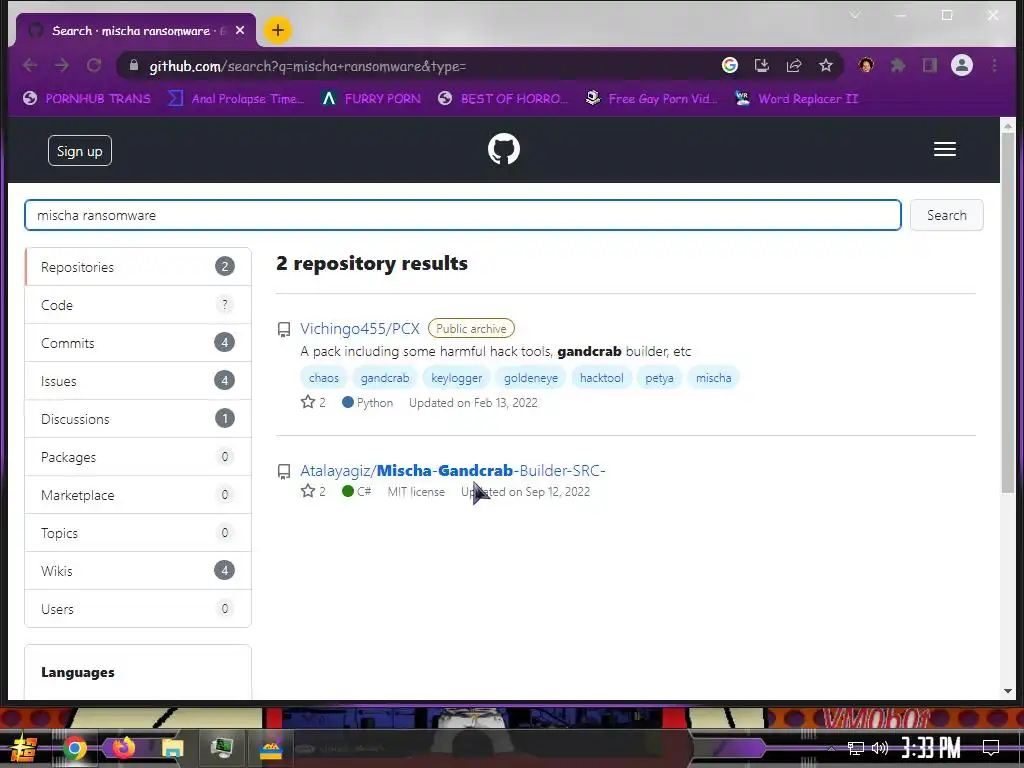Click the Search button
Viewport: 1024px width, 768px height.
pos(946,215)
